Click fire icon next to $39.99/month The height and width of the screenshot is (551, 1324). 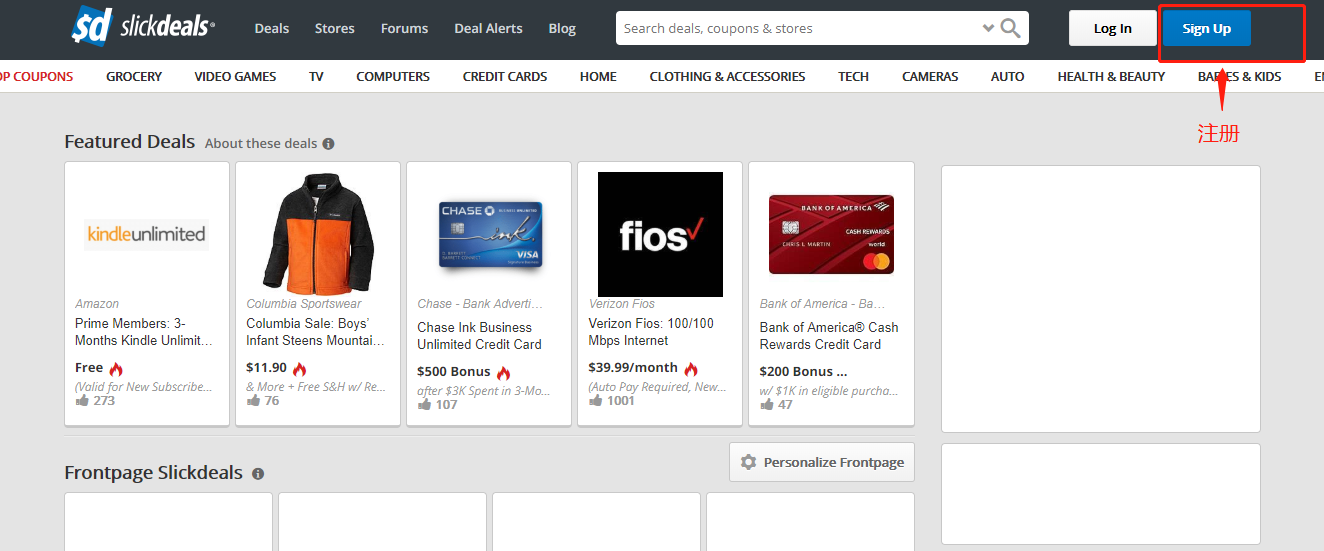(691, 369)
